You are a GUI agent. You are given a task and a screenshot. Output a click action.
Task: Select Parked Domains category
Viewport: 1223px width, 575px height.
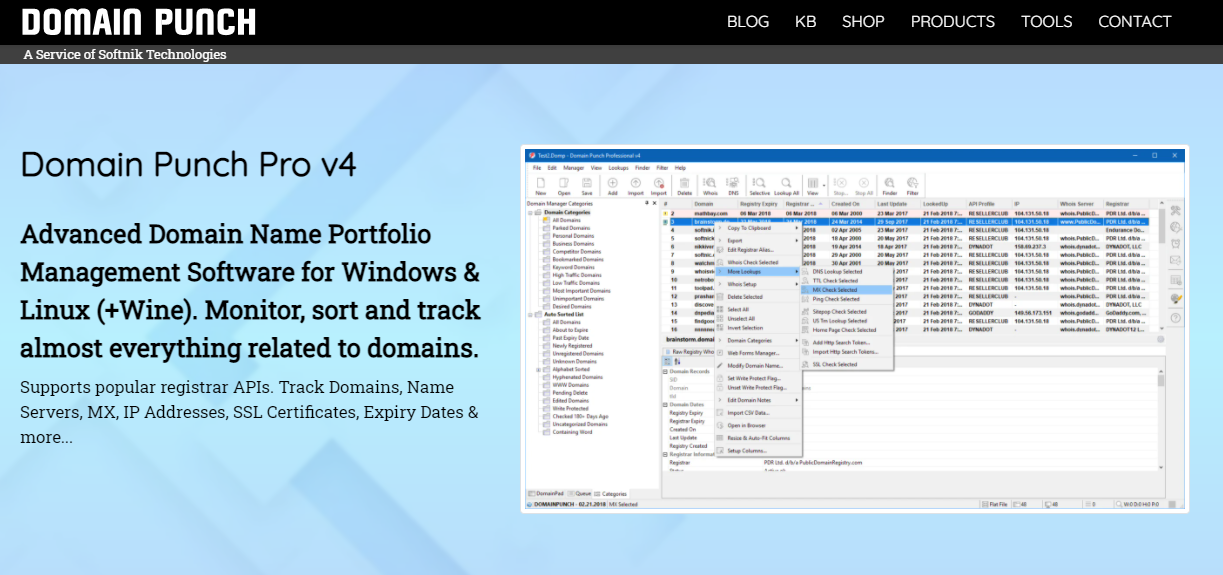[x=571, y=228]
